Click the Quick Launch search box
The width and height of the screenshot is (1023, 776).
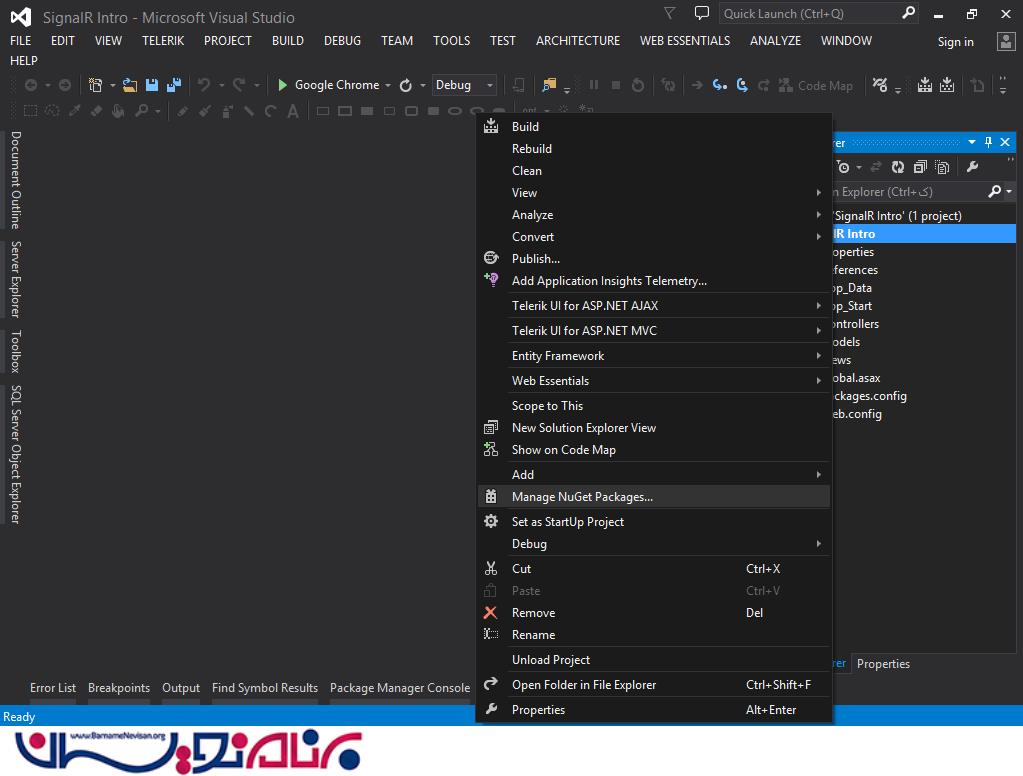(808, 13)
